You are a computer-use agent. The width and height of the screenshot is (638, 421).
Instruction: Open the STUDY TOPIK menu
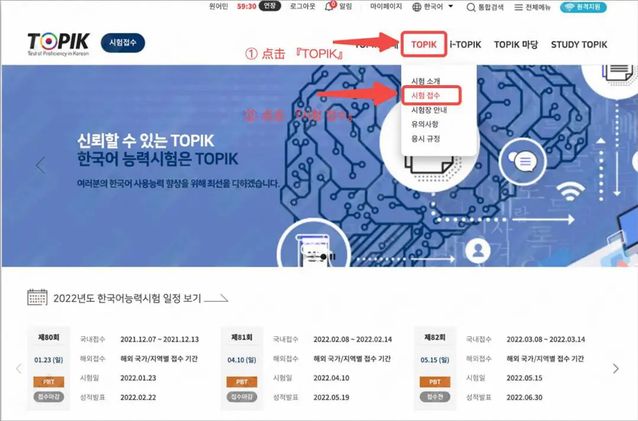click(x=579, y=44)
